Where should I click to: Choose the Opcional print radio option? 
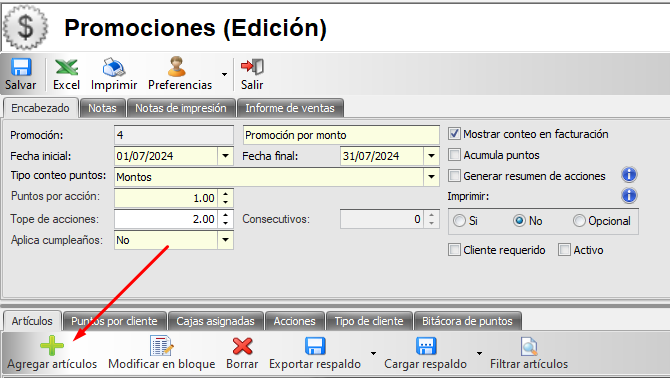(579, 221)
